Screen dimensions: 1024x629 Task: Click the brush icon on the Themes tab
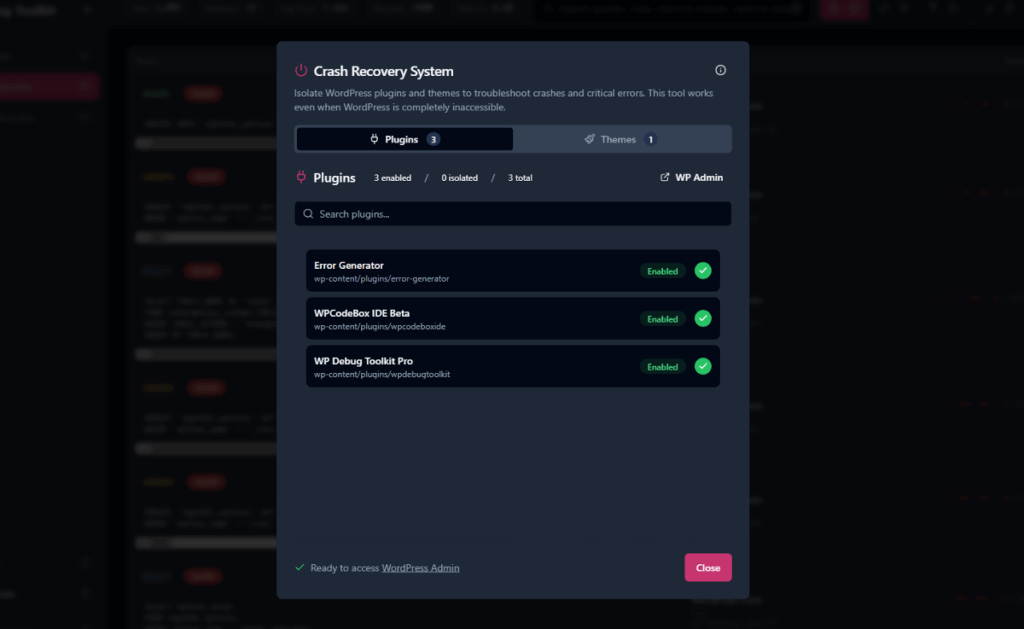point(589,139)
